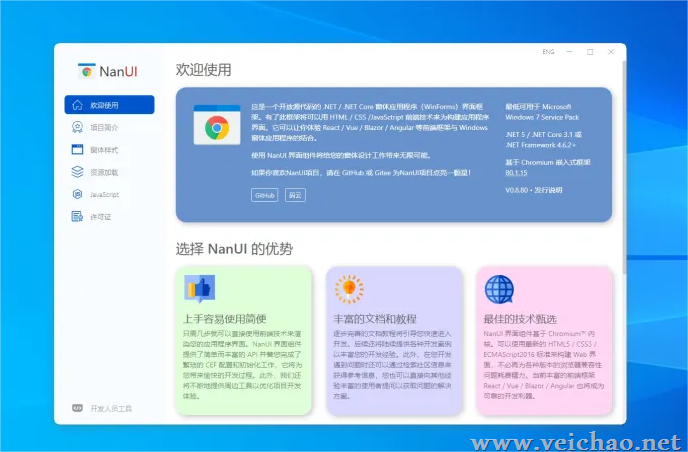Click the badge icon beside 项目简介
The image size is (688, 452).
pos(77,127)
